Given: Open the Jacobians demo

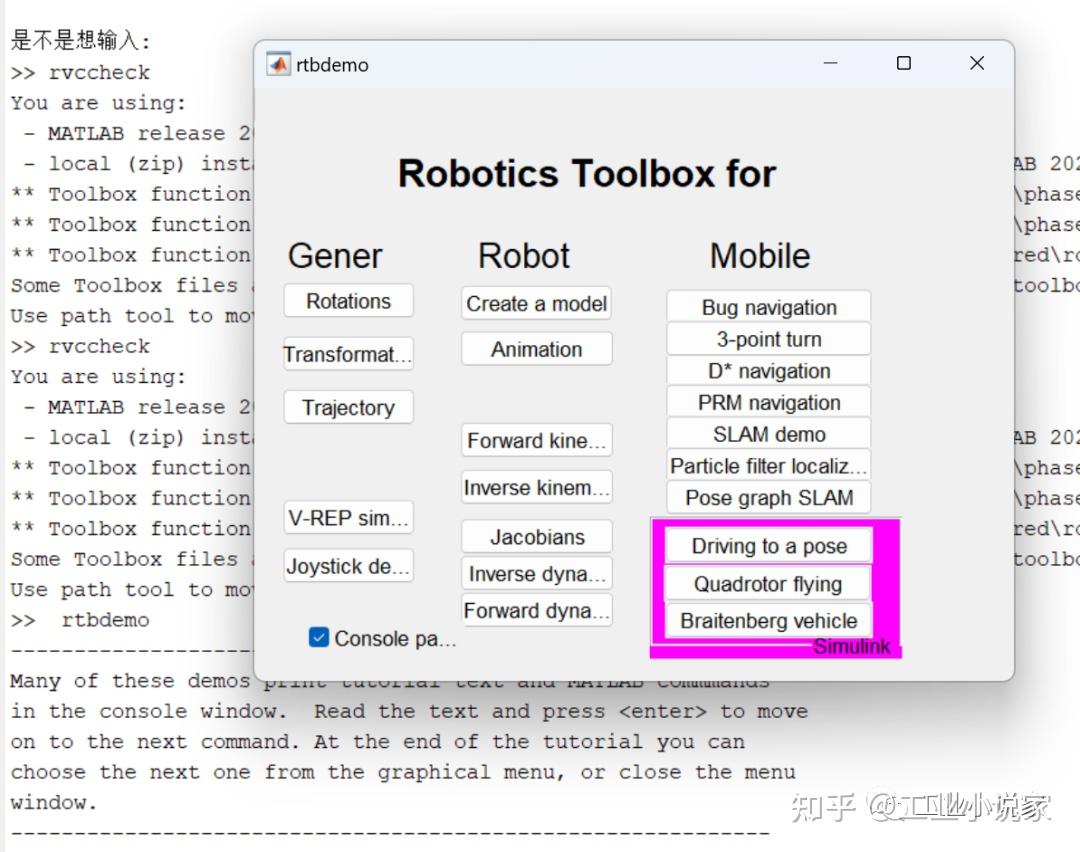Looking at the screenshot, I should [x=536, y=536].
